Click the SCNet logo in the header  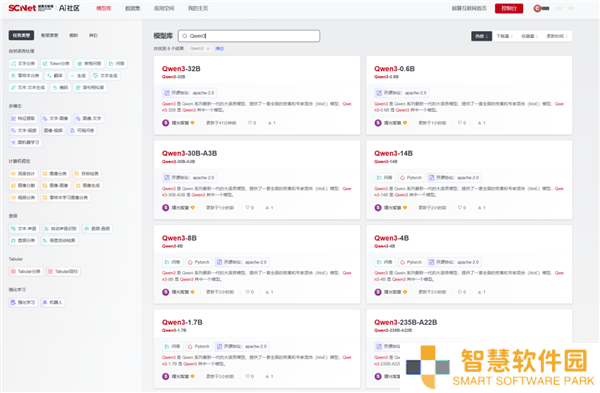(31, 8)
